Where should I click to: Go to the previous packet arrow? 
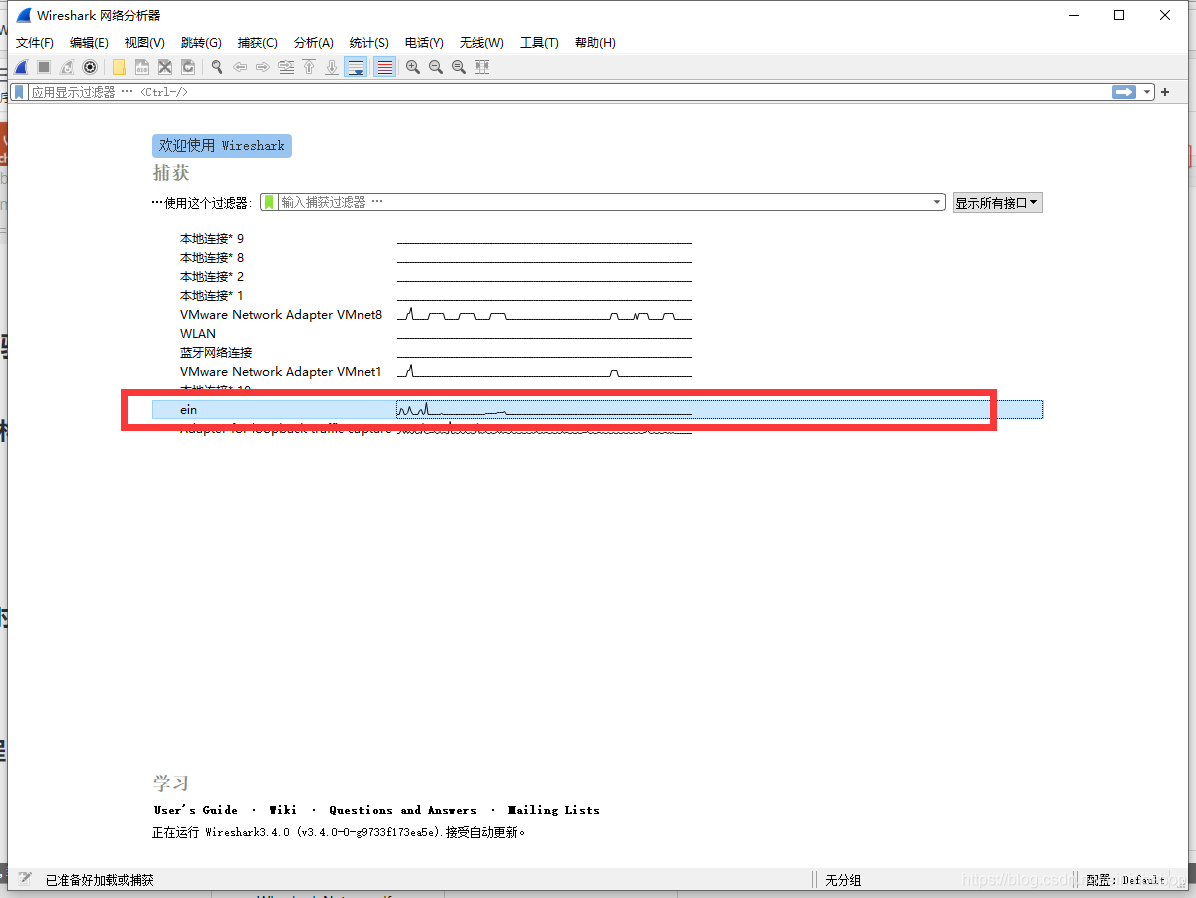pyautogui.click(x=240, y=67)
